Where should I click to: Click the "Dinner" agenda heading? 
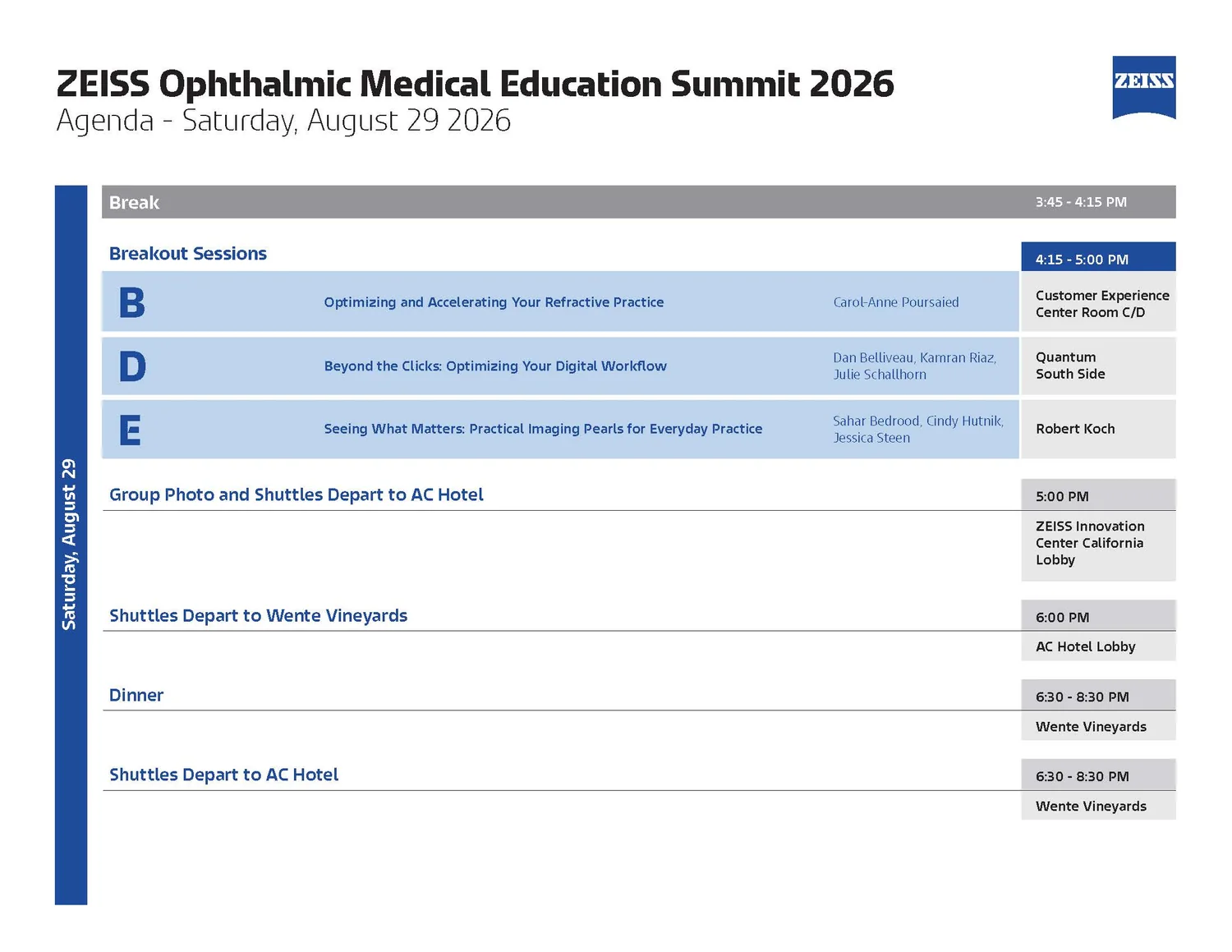(x=136, y=695)
